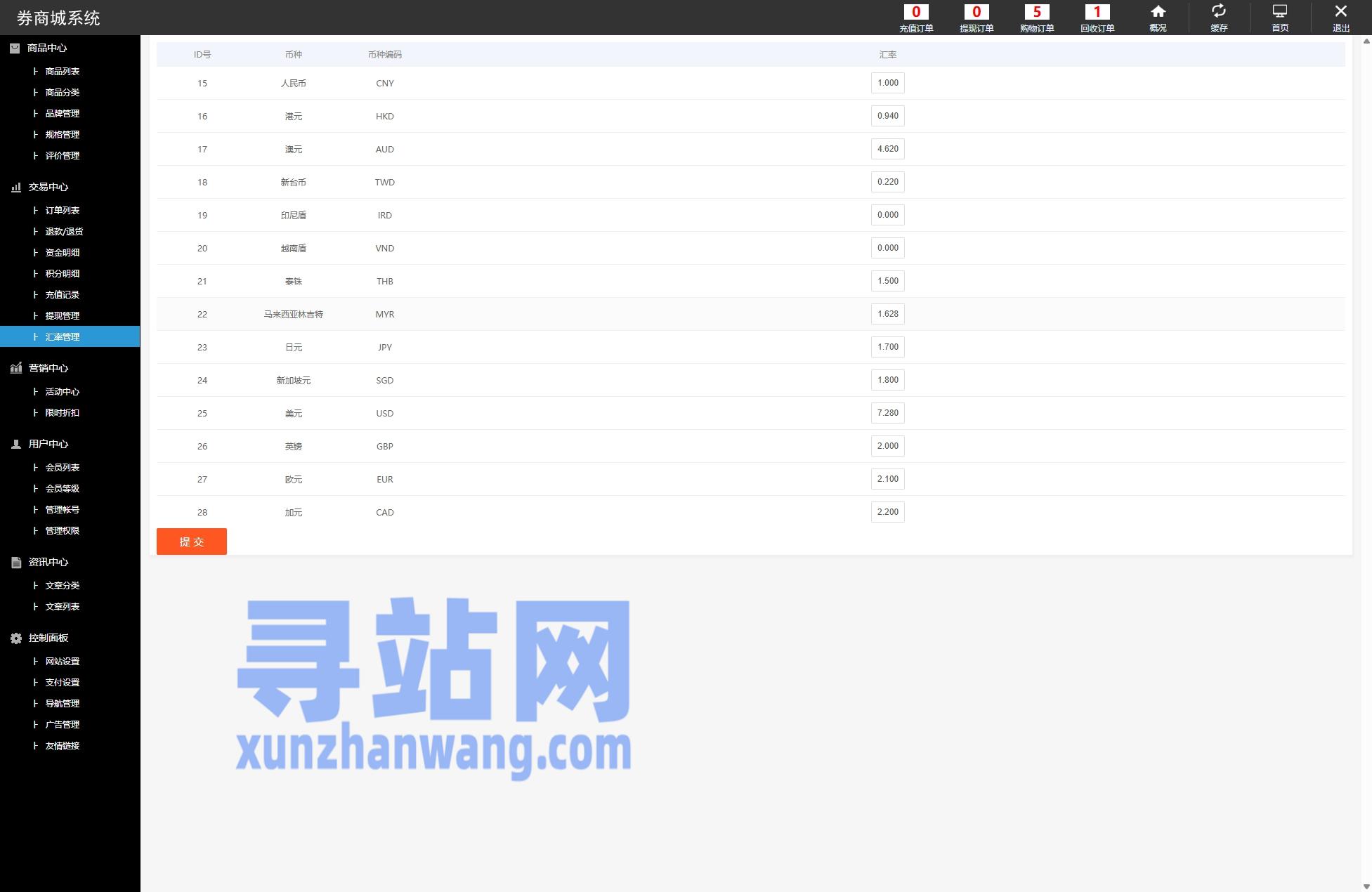Focus the SGD exchange rate field

888,380
